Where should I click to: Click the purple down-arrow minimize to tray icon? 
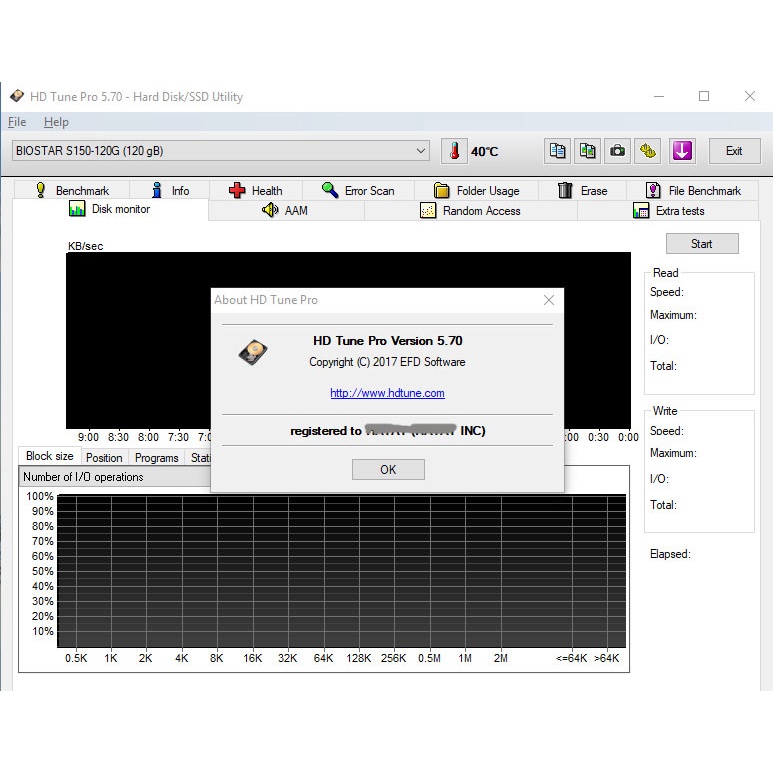682,151
